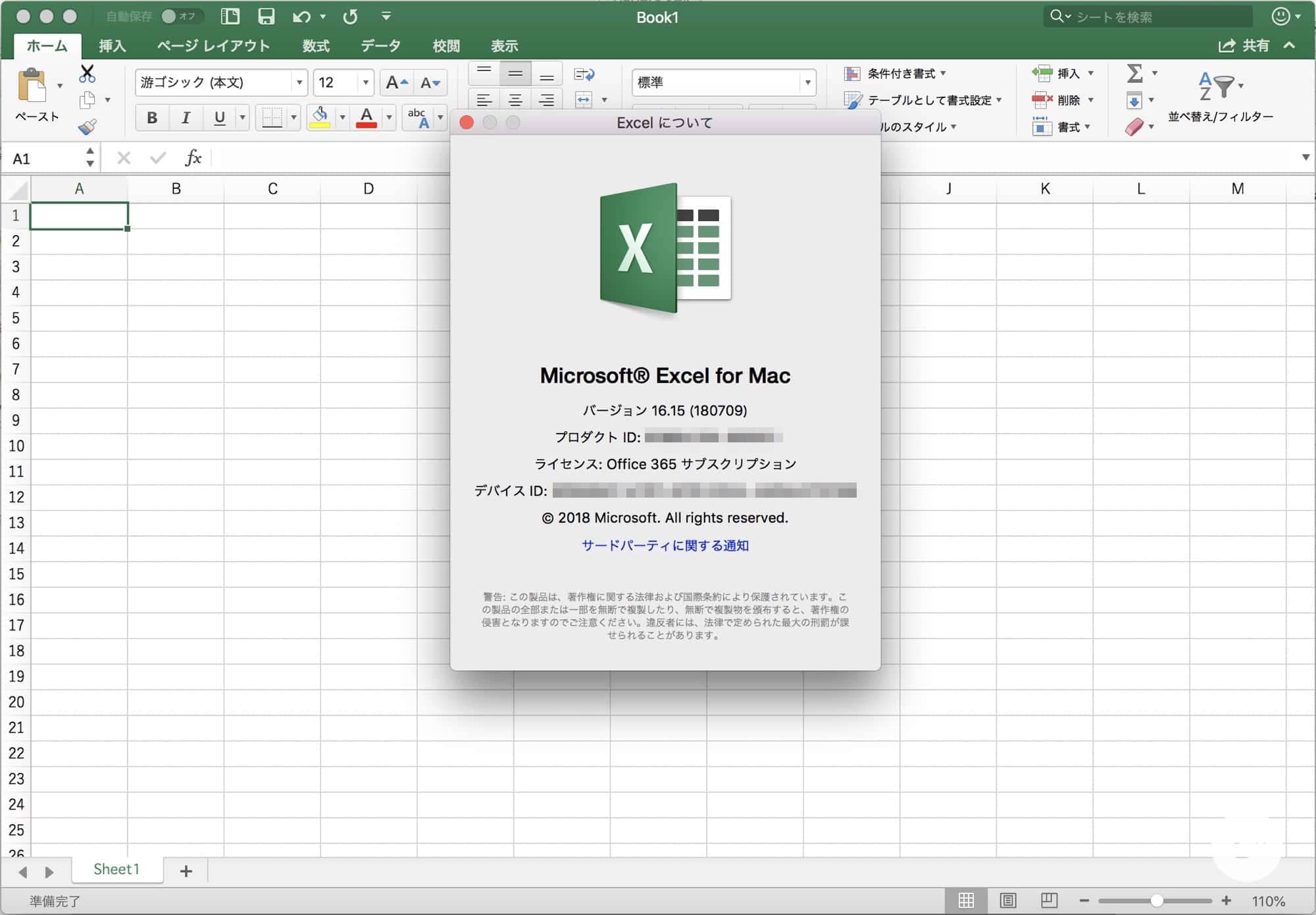Toggle Bold formatting
1316x915 pixels.
(x=152, y=118)
